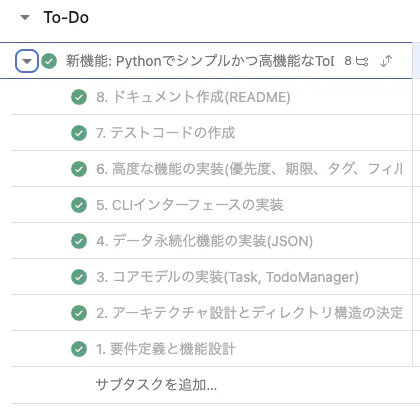Click the sort arrows icon on parent task
Viewport: 420px width, 409px height.
coord(386,61)
